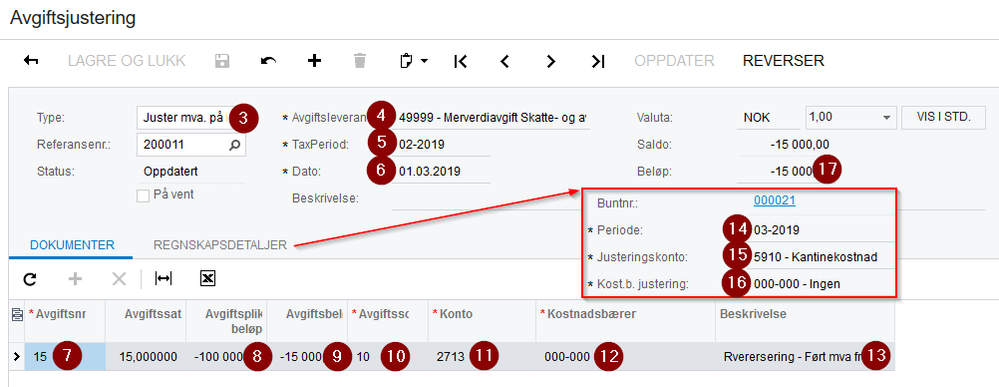
Task: Go to the previous record
Action: [505, 61]
